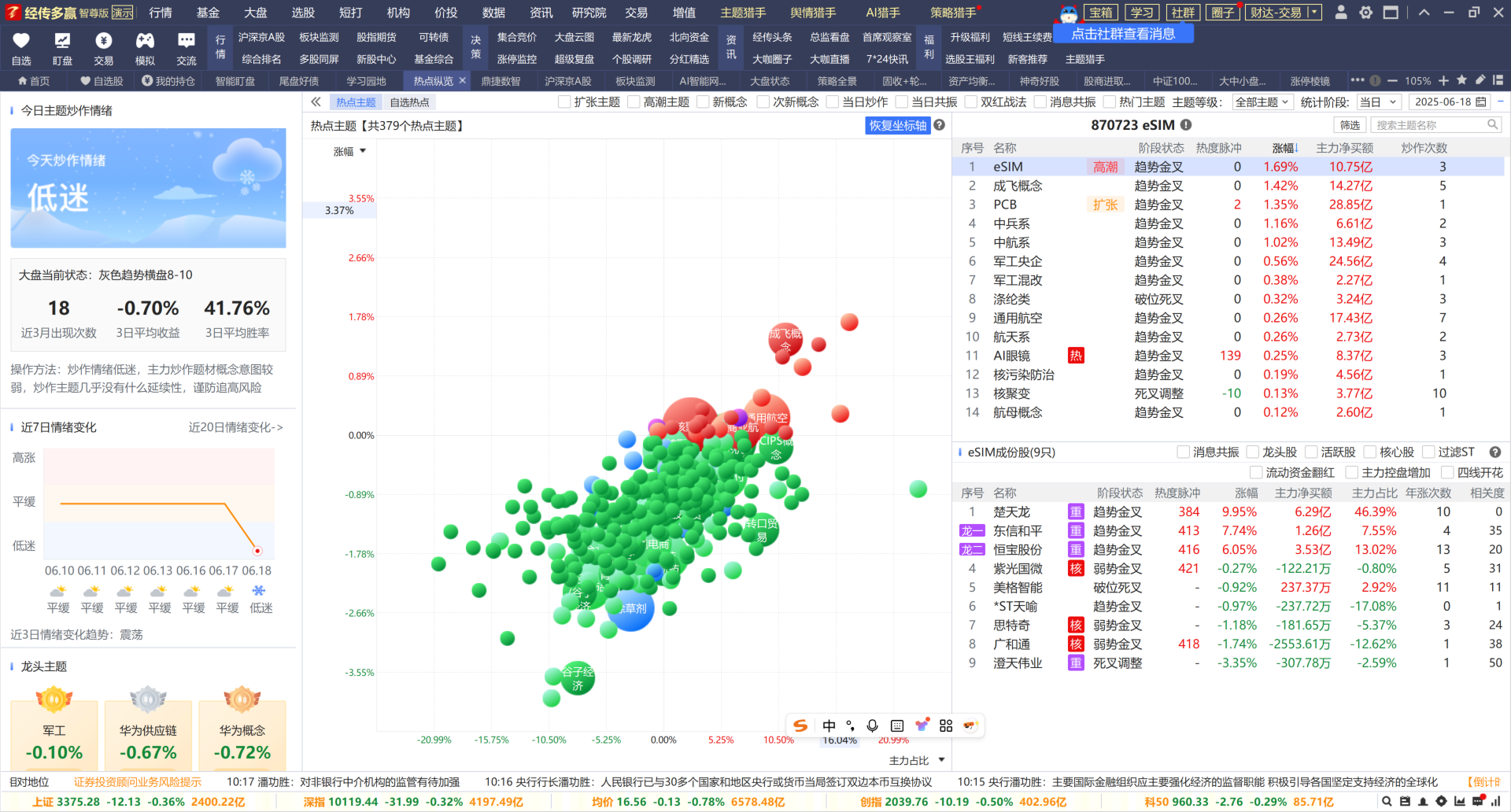Click the search magnifier in status bar

1387,801
